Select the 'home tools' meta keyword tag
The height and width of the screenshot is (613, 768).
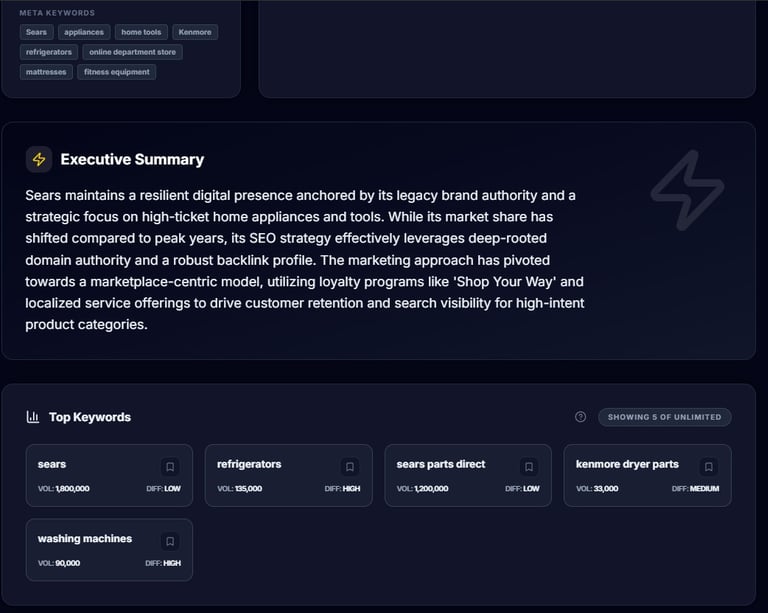click(141, 32)
